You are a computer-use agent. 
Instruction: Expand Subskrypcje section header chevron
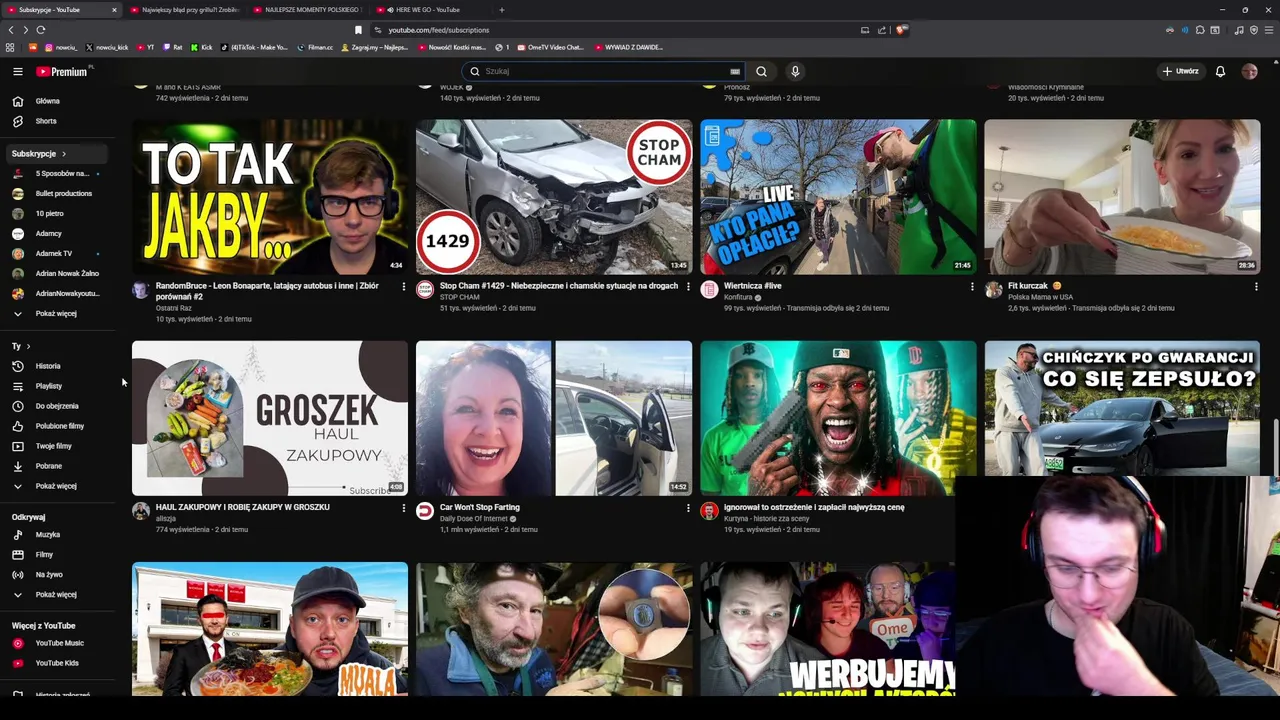tap(63, 154)
